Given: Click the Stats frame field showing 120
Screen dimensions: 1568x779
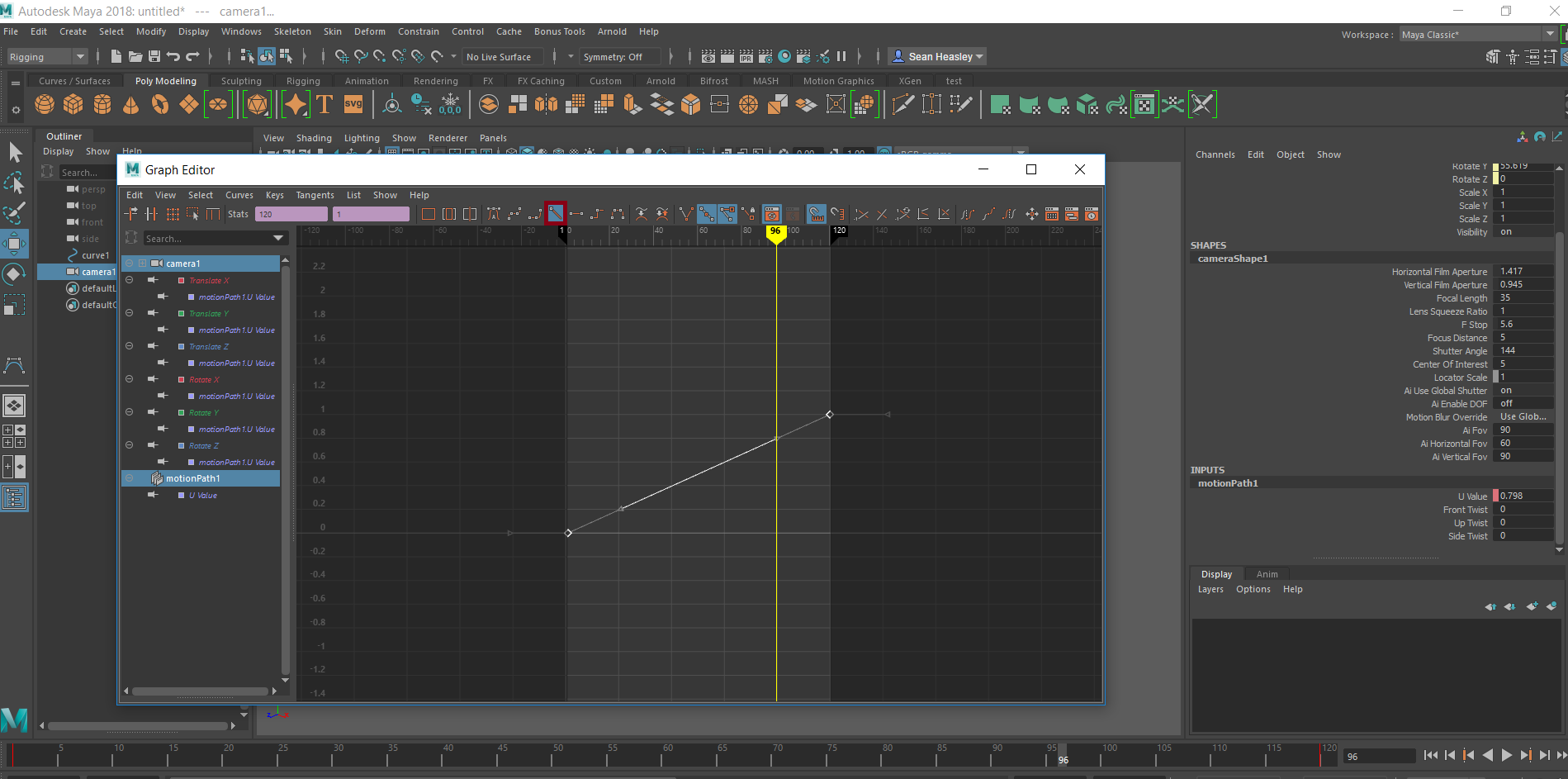Looking at the screenshot, I should [291, 214].
